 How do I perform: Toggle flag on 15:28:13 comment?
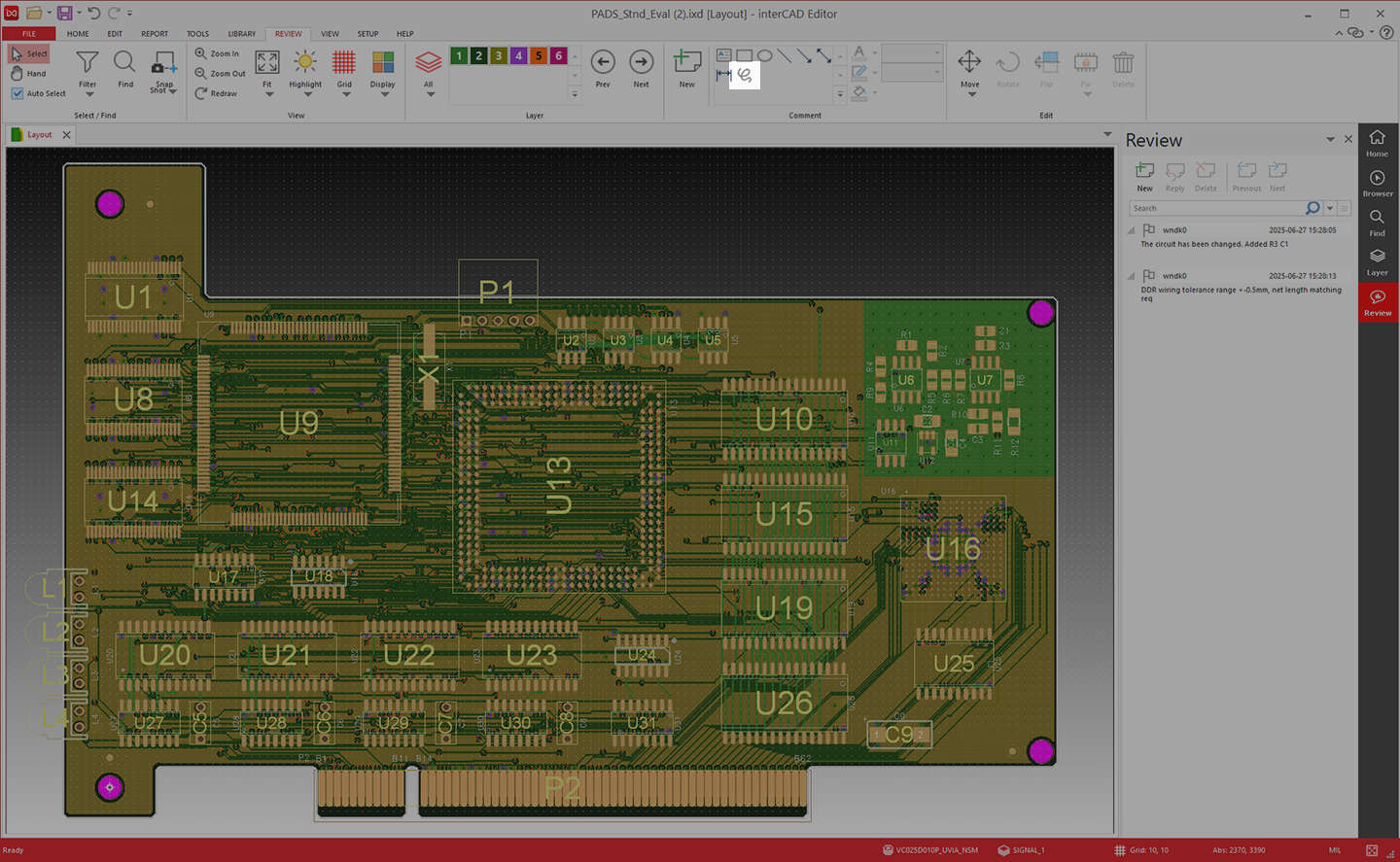(x=1149, y=276)
